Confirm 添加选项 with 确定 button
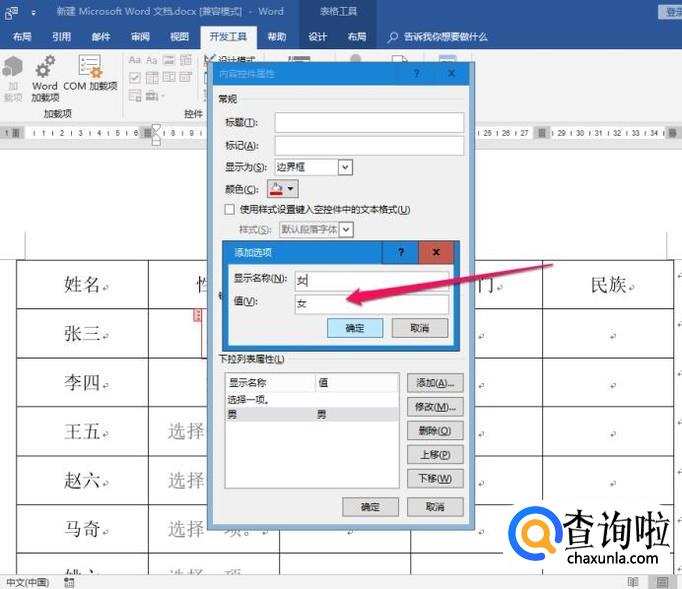682x589 pixels. [355, 328]
